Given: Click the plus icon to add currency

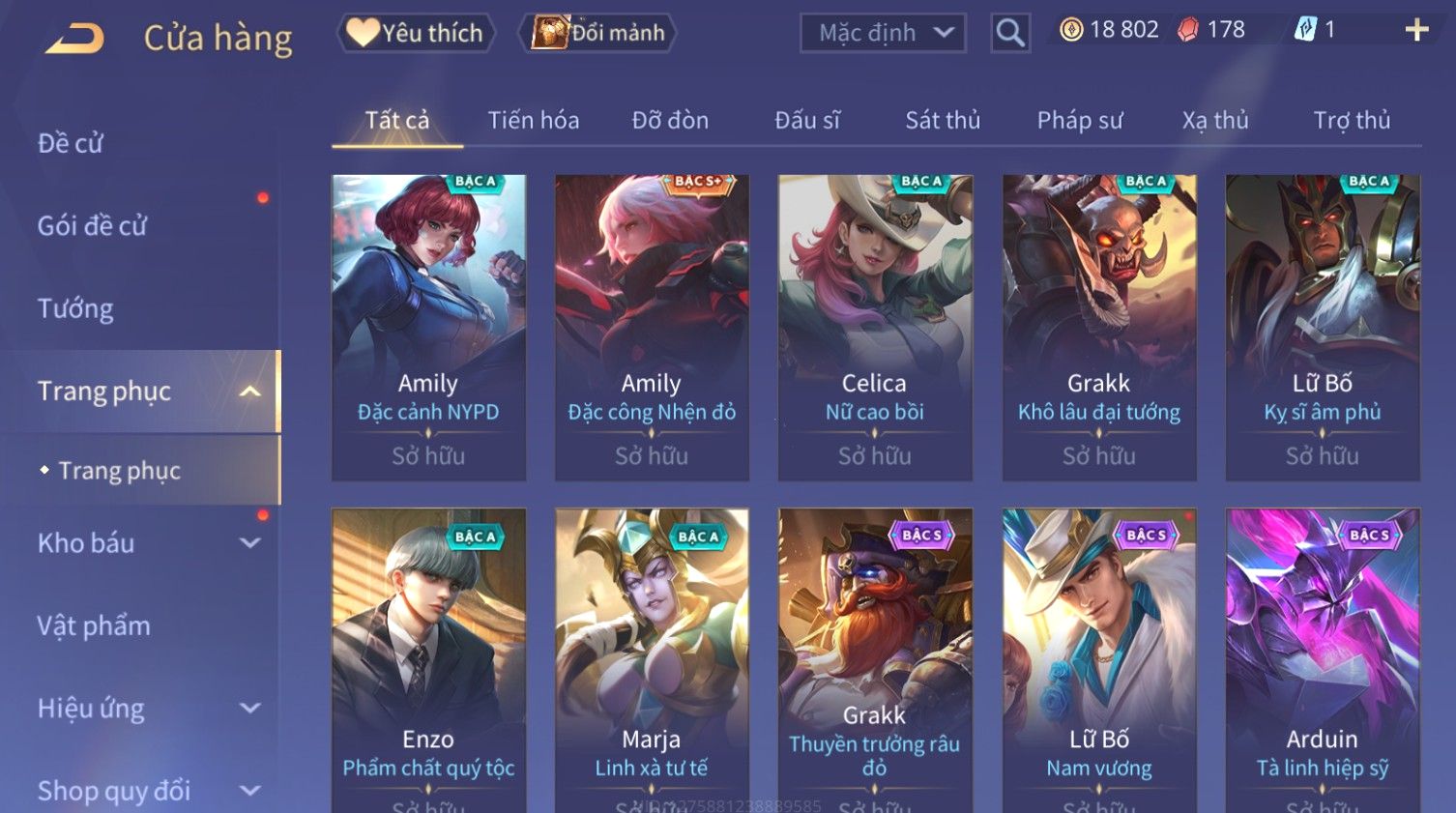Looking at the screenshot, I should tap(1416, 31).
